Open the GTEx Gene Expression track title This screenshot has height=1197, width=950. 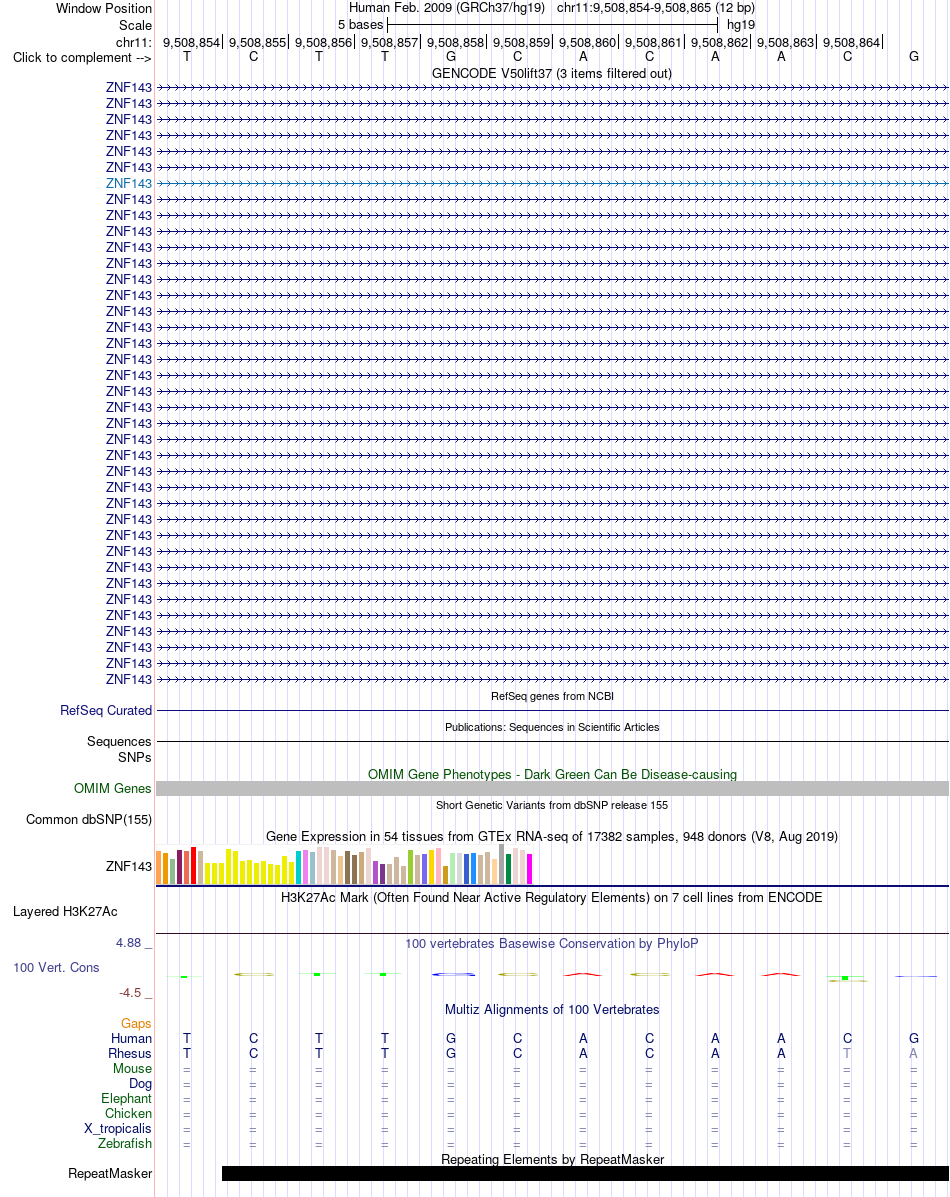tap(552, 837)
